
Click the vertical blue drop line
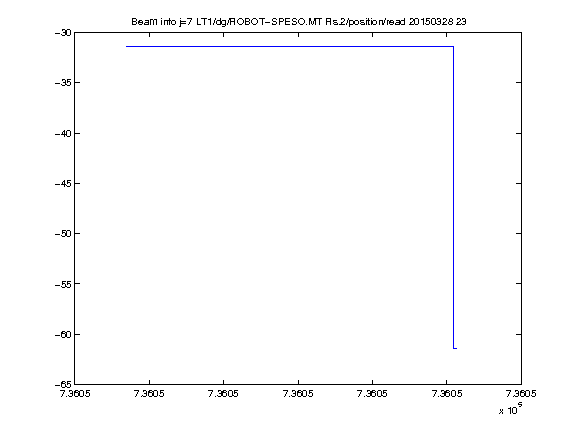[454, 197]
